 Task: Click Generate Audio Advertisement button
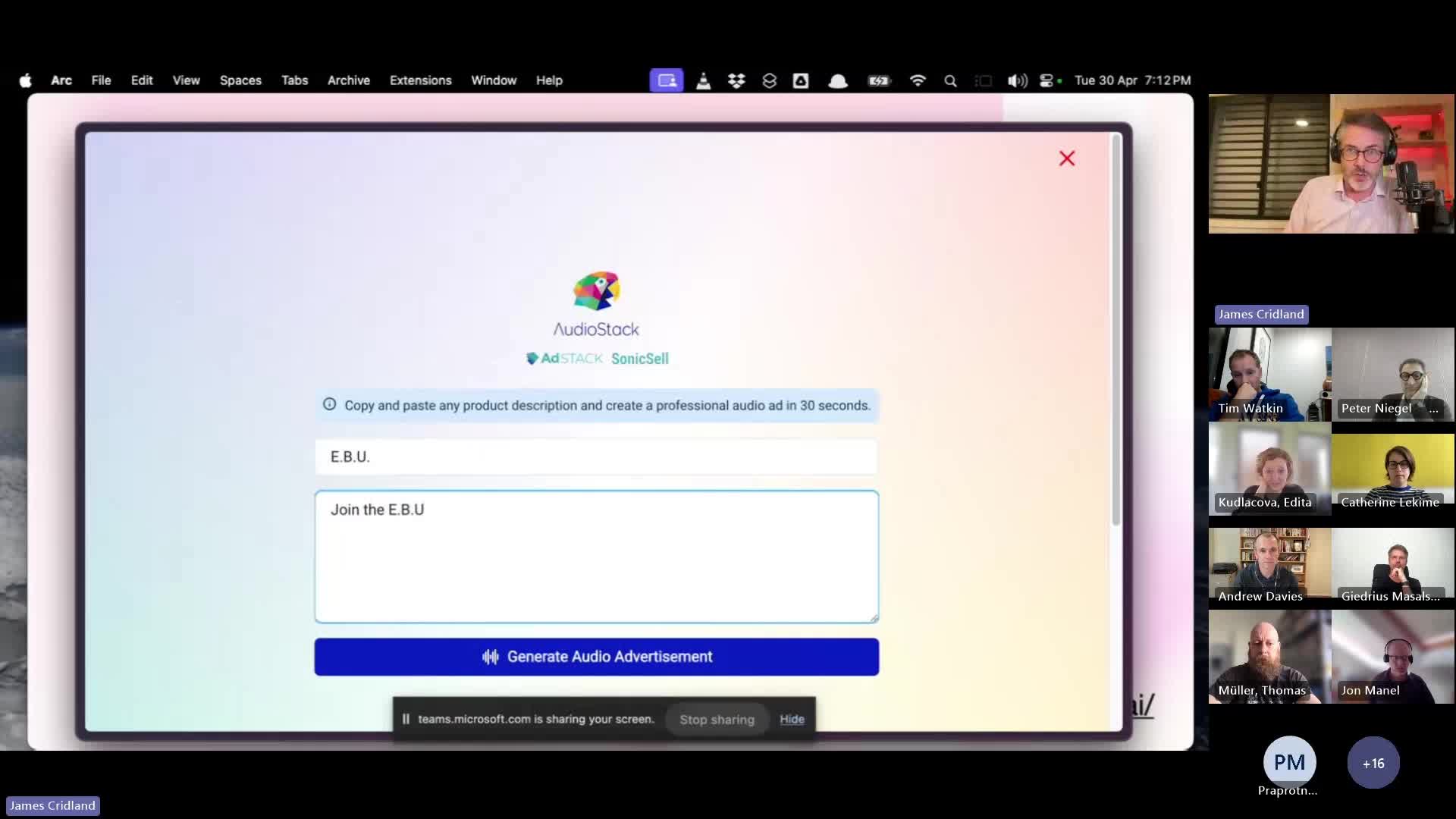click(x=596, y=657)
